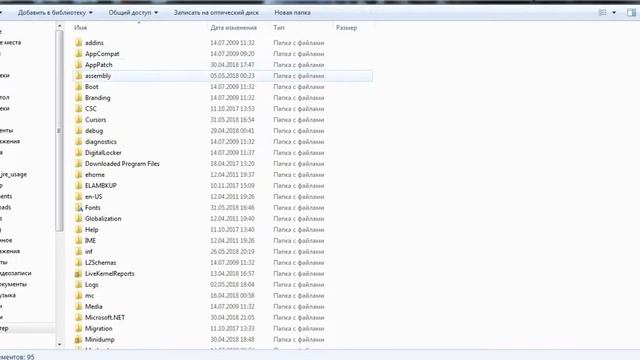Select jre_usage in the navigation pane
The height and width of the screenshot is (360, 640).
(x=13, y=174)
